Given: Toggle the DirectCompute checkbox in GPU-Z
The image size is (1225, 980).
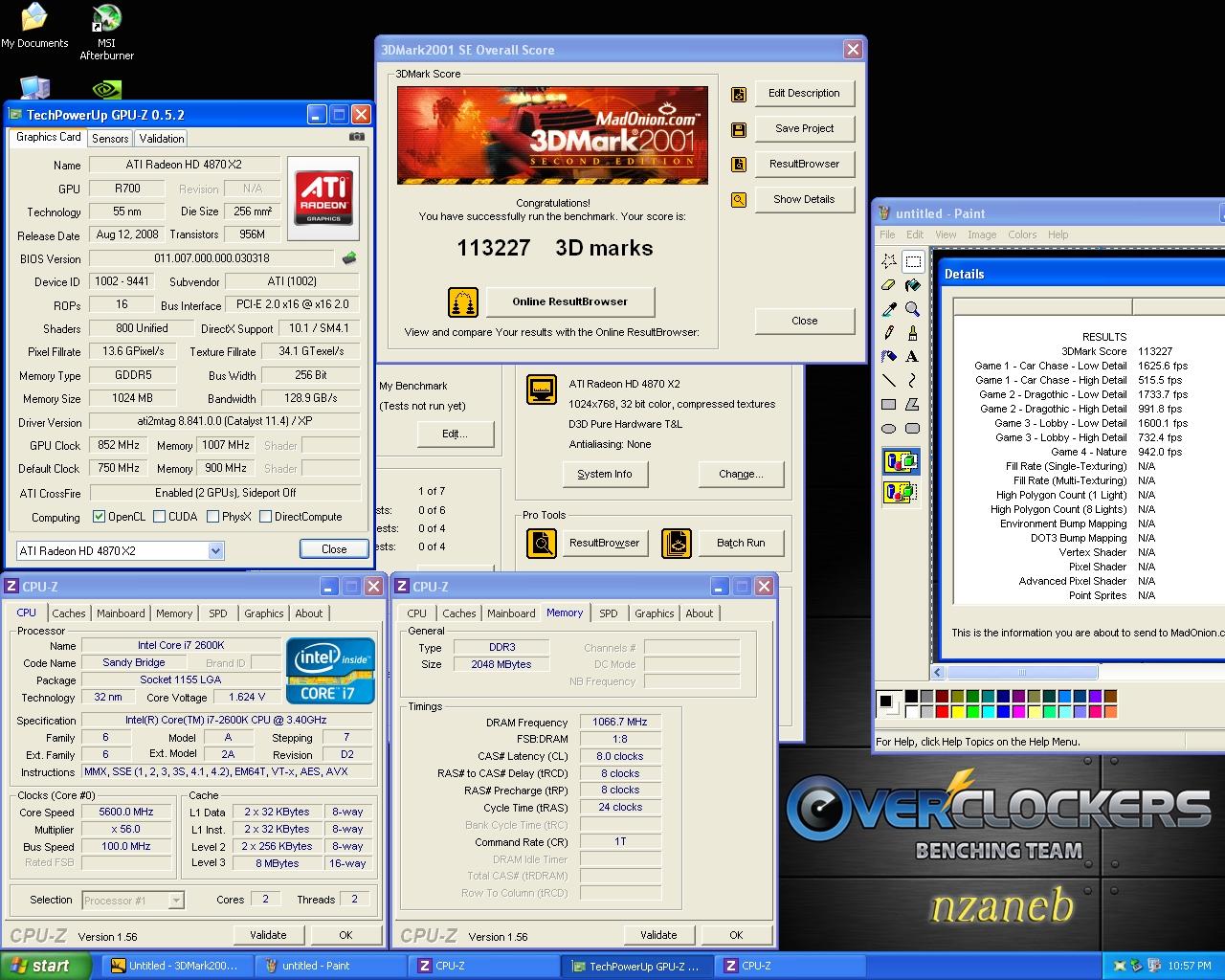Looking at the screenshot, I should coord(265,517).
